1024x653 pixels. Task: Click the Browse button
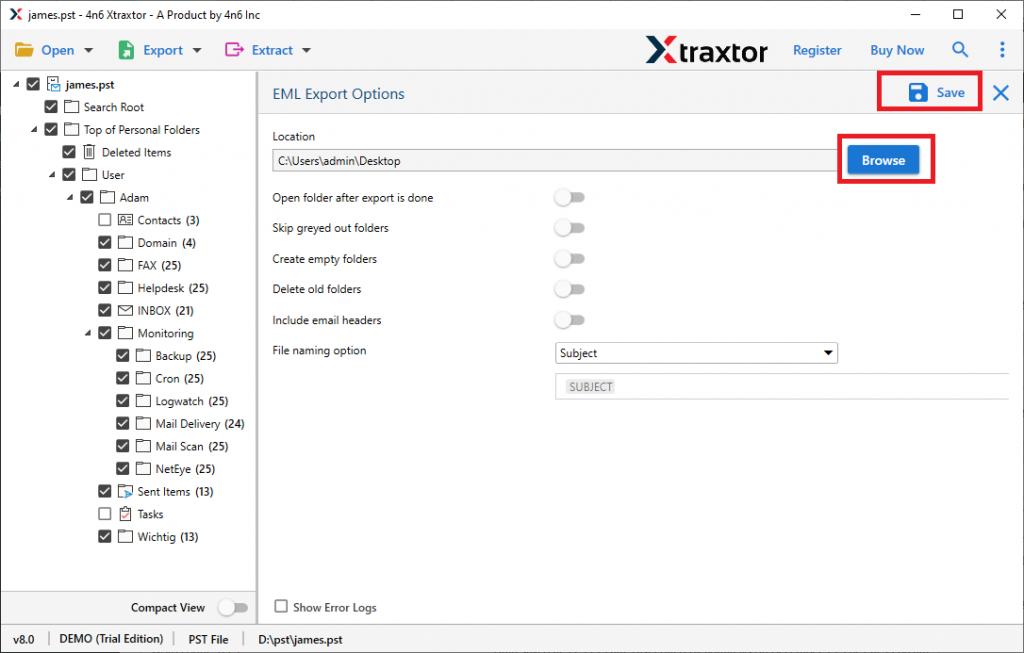pos(883,160)
